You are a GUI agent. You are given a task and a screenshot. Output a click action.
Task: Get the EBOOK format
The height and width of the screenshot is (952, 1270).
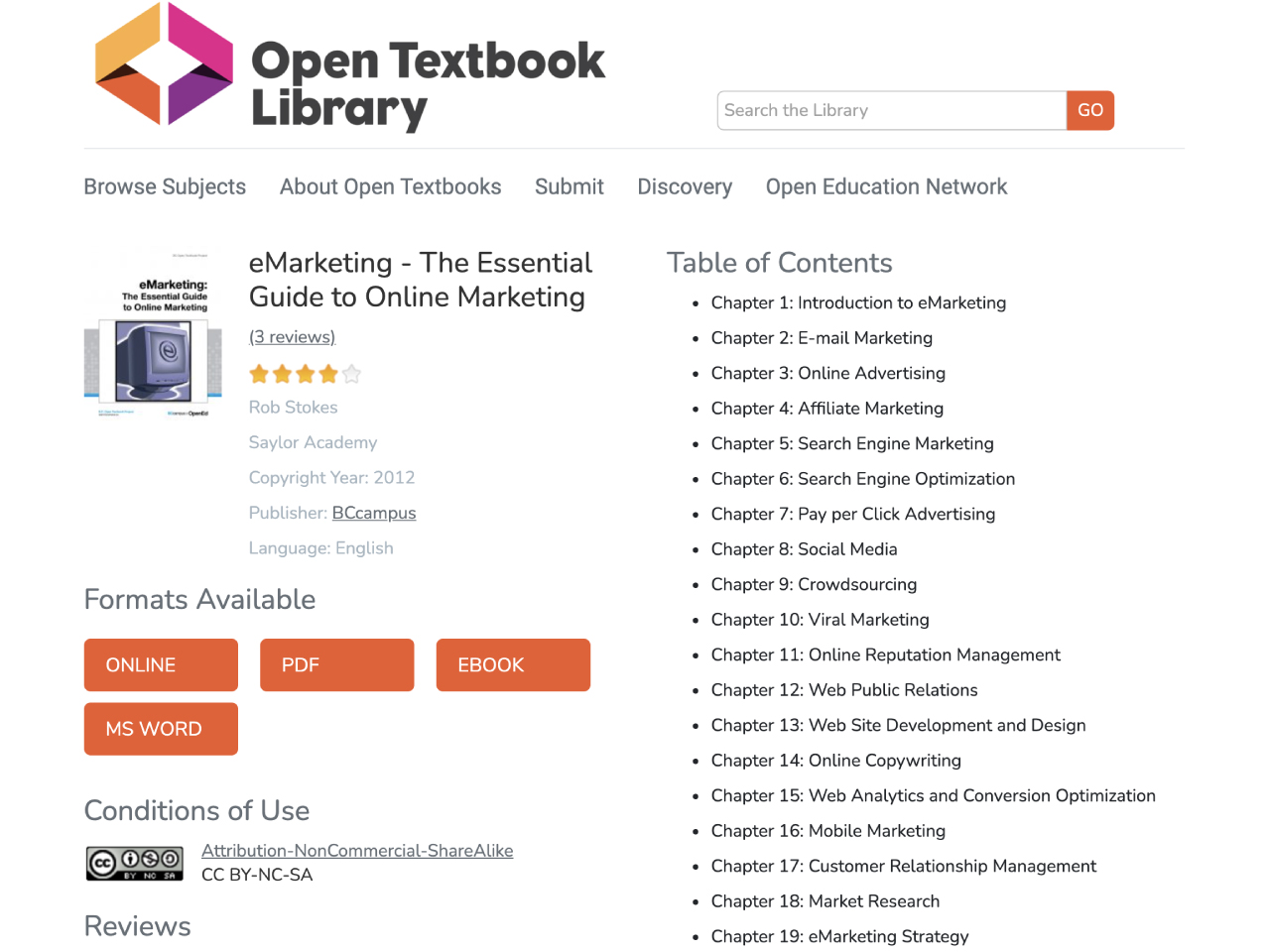[x=513, y=664]
